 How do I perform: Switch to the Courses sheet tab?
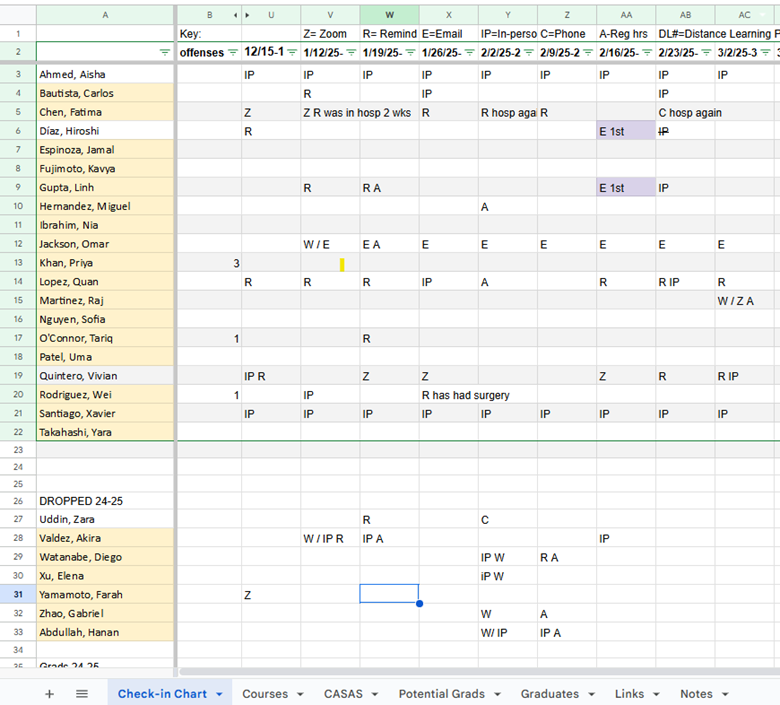tap(265, 694)
